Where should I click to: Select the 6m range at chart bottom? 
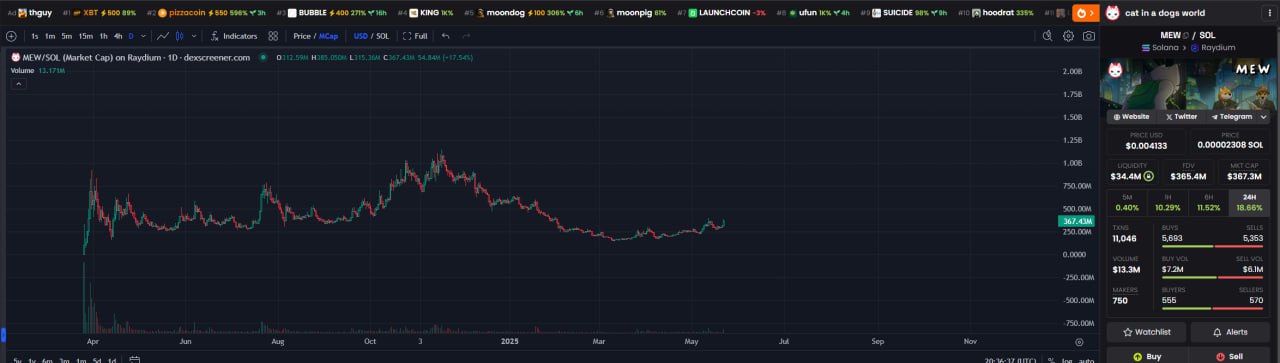[48, 360]
